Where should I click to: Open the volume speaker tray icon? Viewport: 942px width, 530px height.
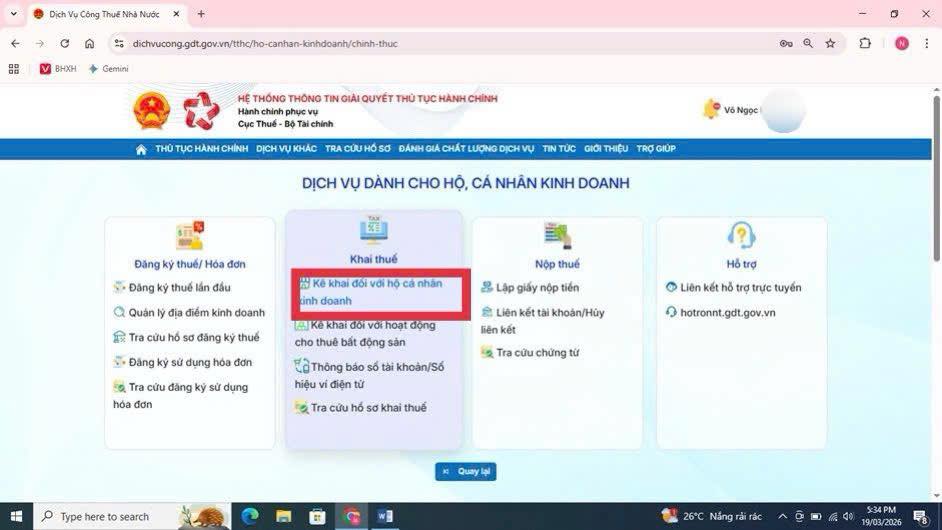pos(848,516)
